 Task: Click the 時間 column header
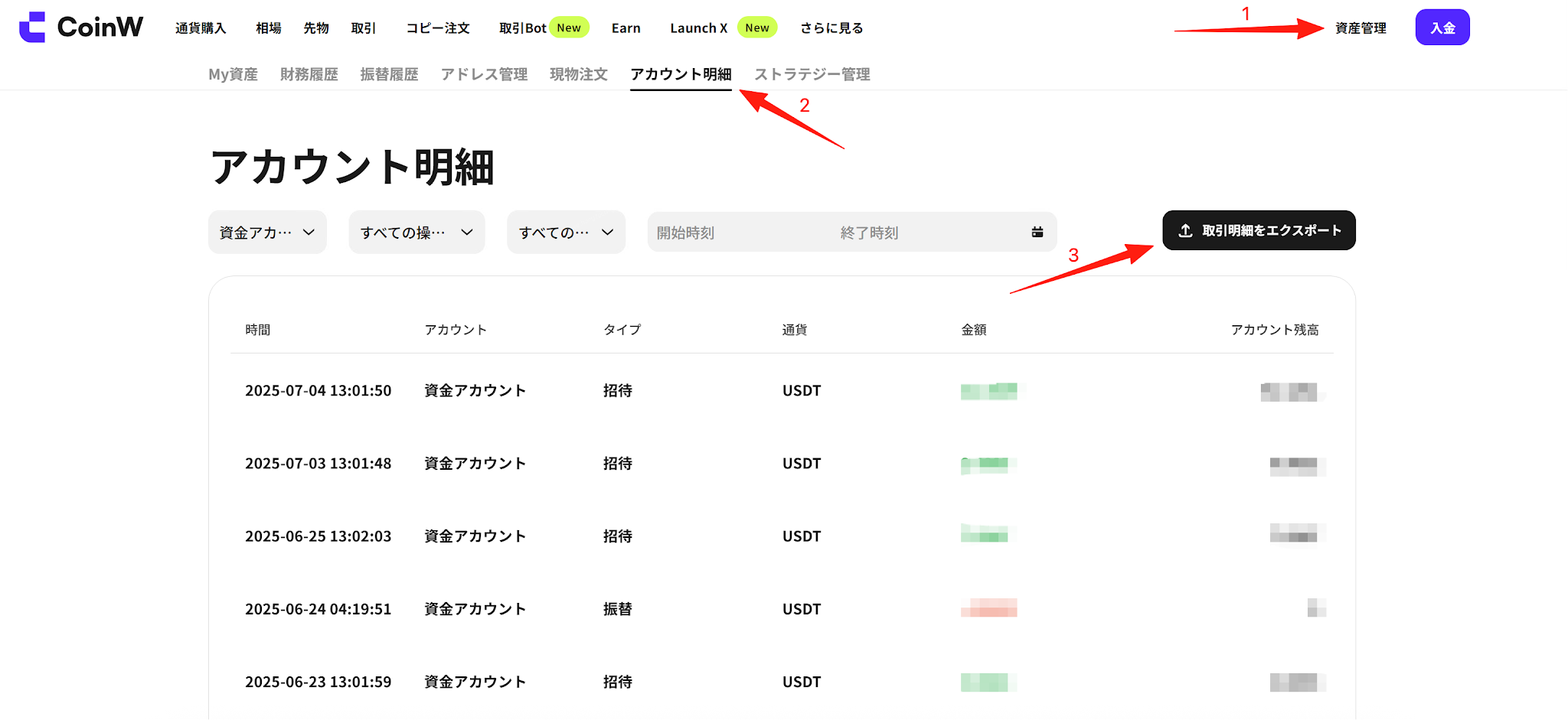(258, 330)
